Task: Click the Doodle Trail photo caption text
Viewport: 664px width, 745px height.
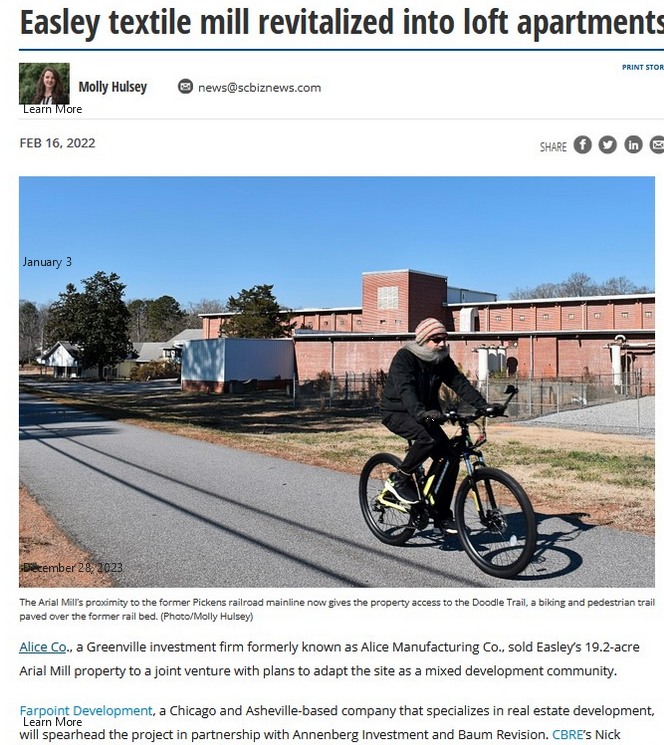Action: click(x=337, y=610)
